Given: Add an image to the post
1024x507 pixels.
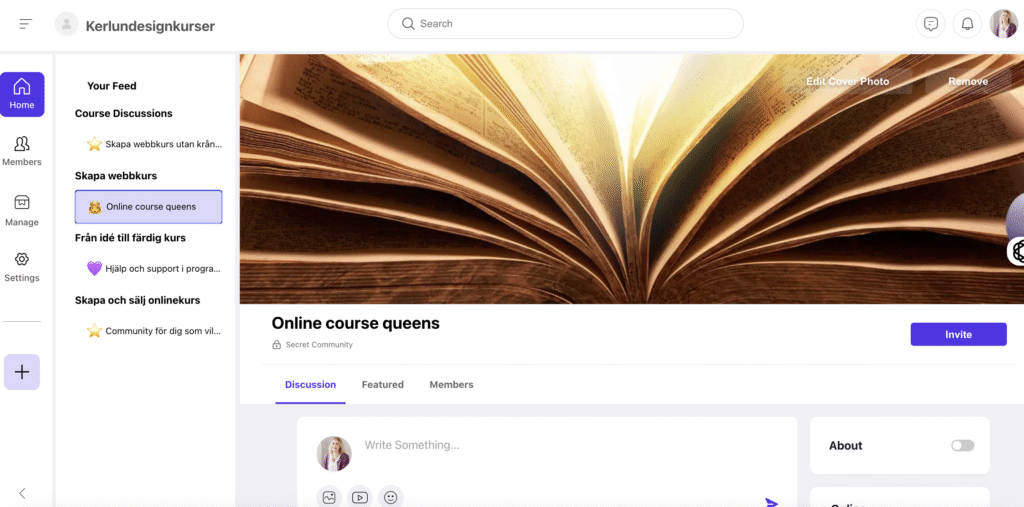Looking at the screenshot, I should pyautogui.click(x=328, y=498).
